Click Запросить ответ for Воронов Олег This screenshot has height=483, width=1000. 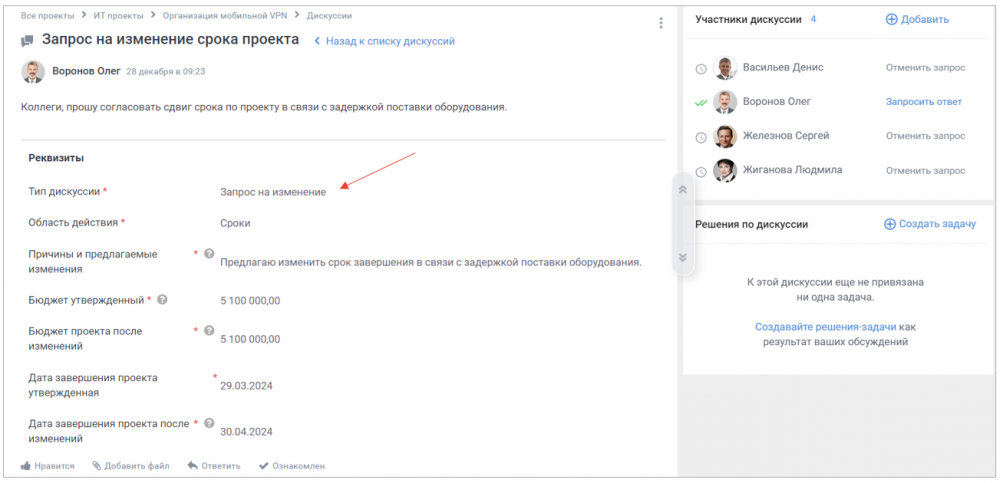(923, 102)
